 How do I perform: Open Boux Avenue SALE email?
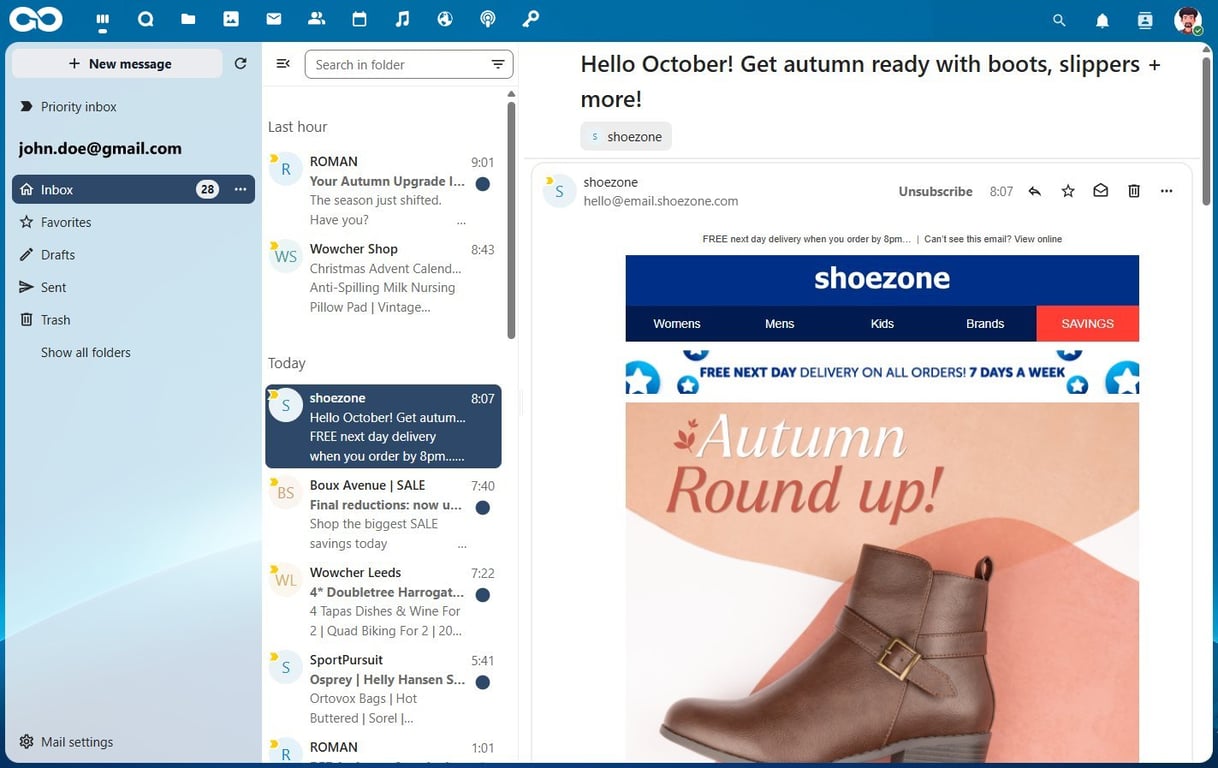(x=383, y=514)
